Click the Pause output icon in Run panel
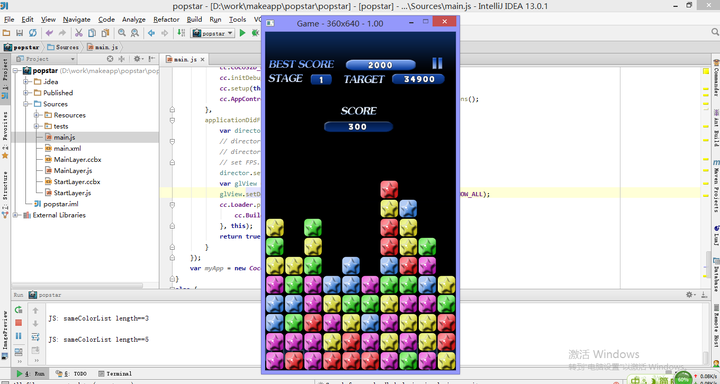Screen dimensions: 720x384 (18, 336)
